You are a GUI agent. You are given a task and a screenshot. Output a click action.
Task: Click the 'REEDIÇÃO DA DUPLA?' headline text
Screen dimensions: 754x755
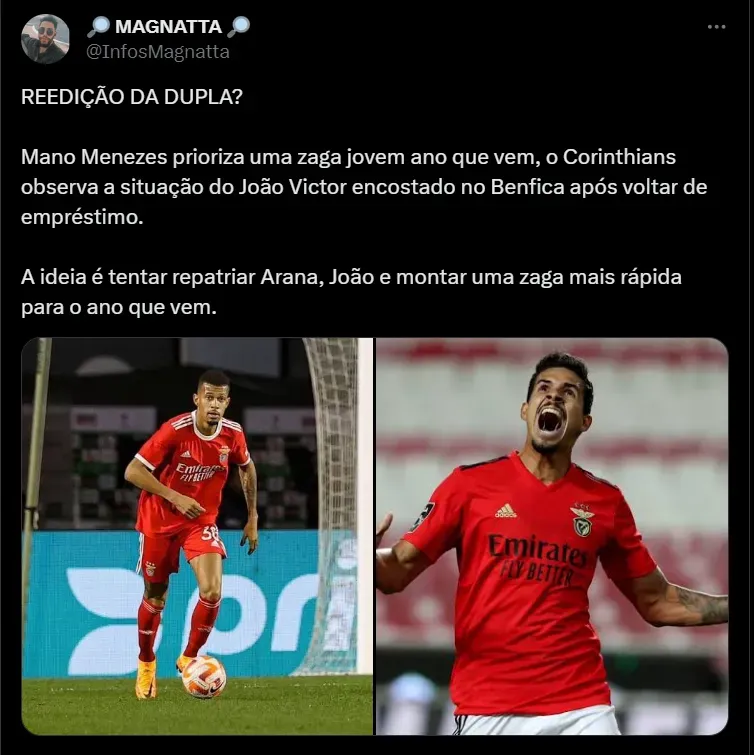pos(132,97)
